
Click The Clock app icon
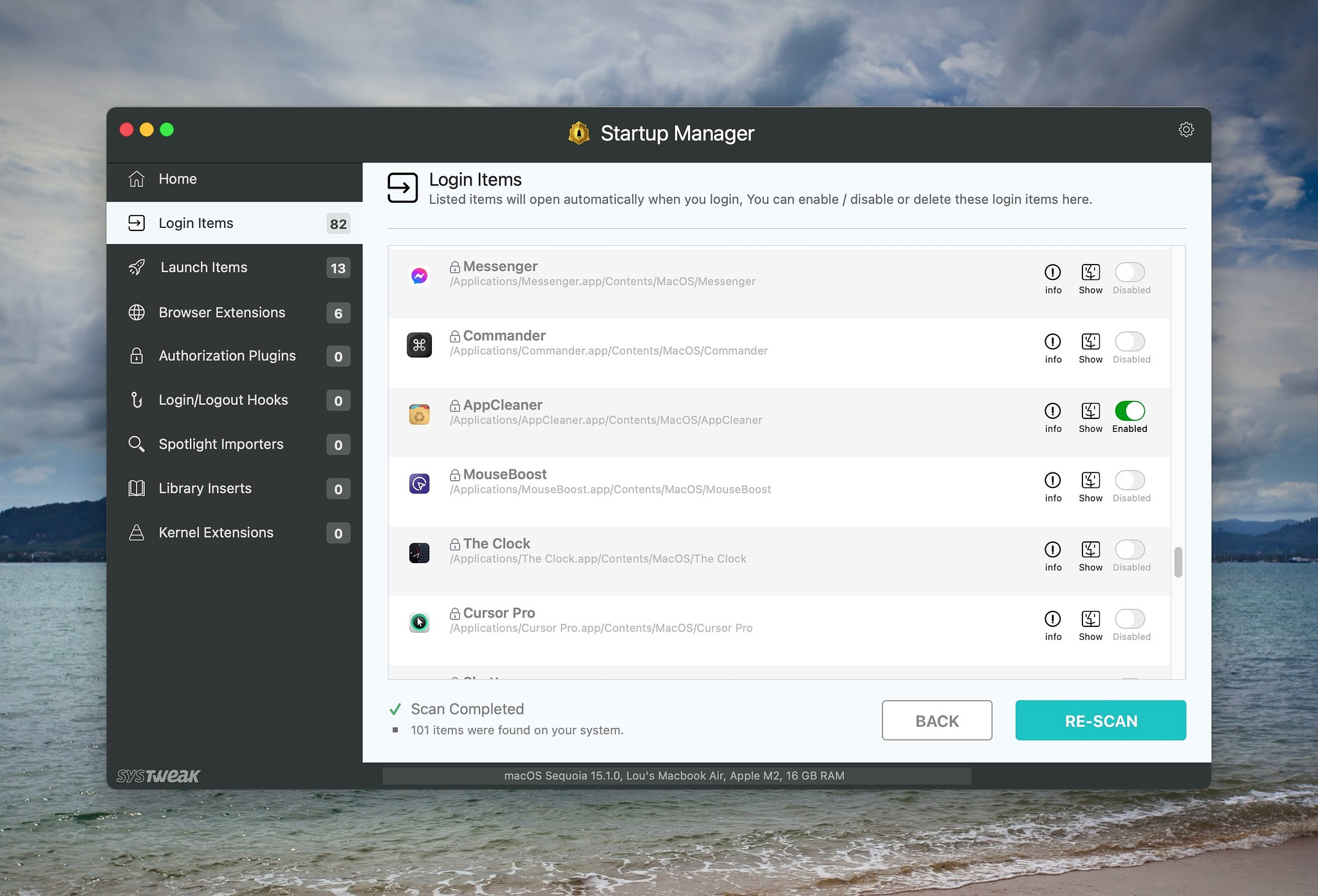[x=419, y=553]
